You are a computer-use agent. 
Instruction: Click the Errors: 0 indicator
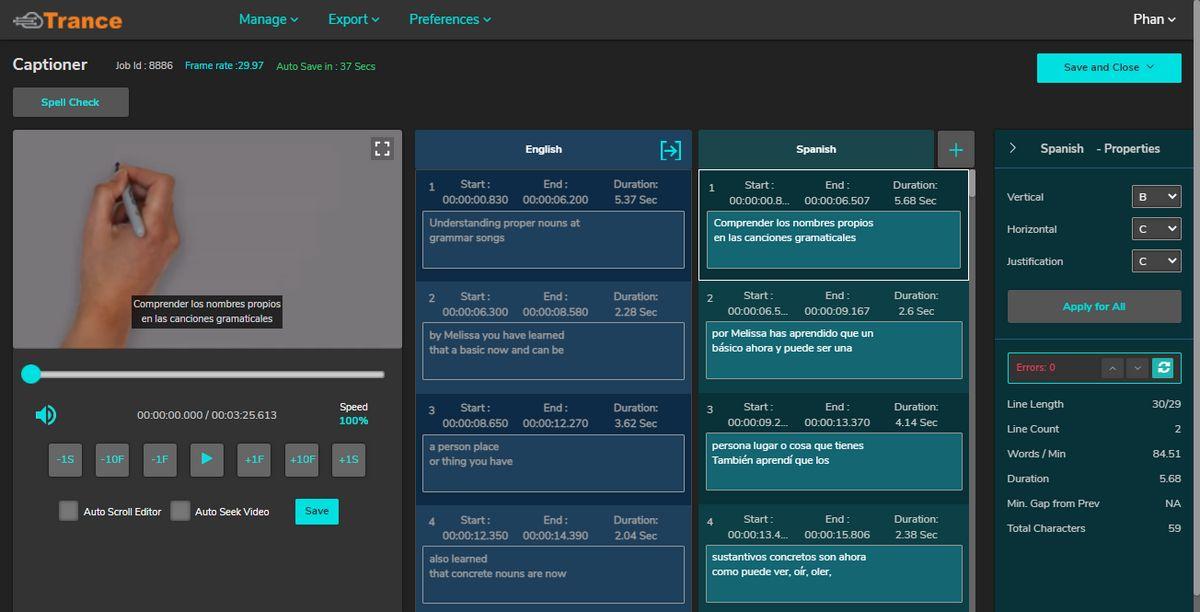(1036, 368)
